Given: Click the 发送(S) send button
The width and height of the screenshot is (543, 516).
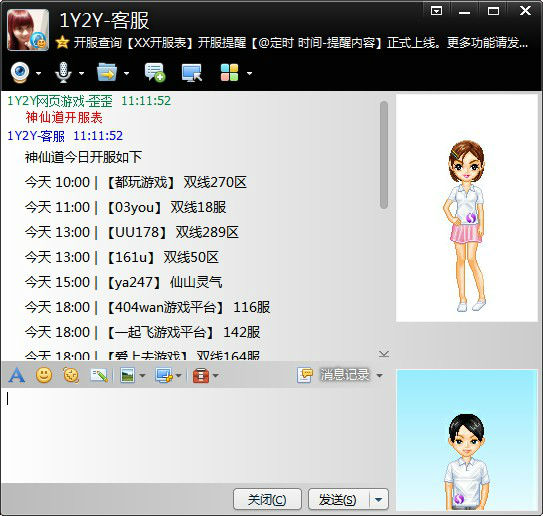Looking at the screenshot, I should [338, 500].
